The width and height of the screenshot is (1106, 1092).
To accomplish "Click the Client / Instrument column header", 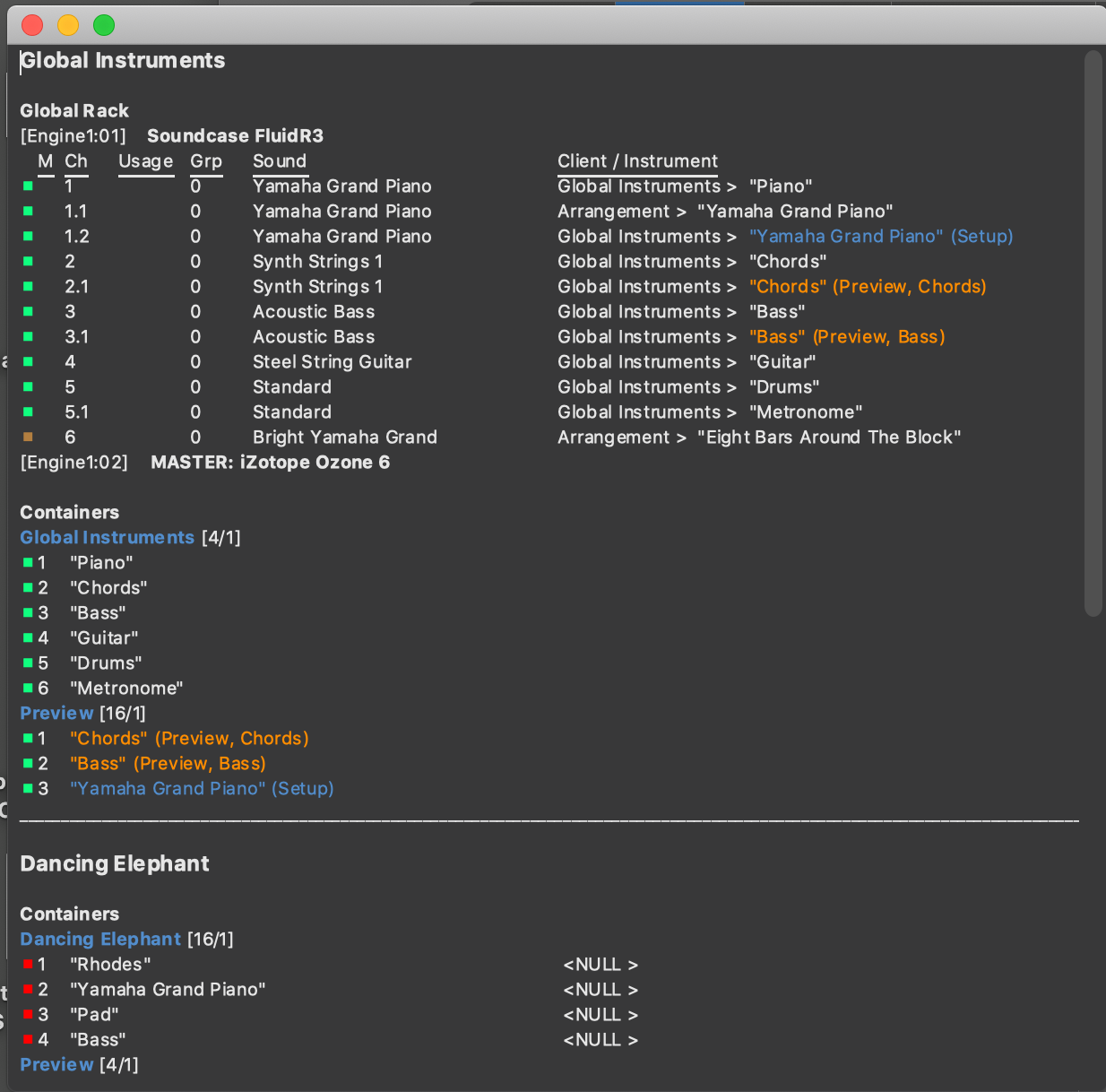I will 637,161.
